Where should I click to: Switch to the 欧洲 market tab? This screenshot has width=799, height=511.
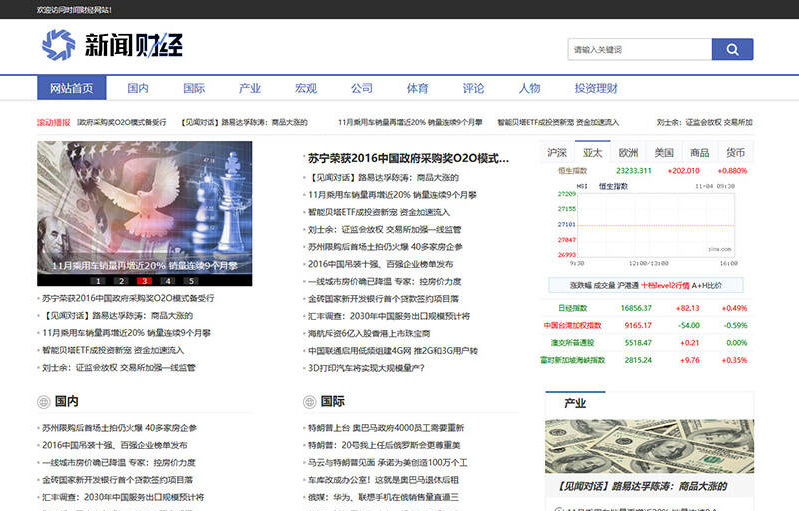[628, 152]
